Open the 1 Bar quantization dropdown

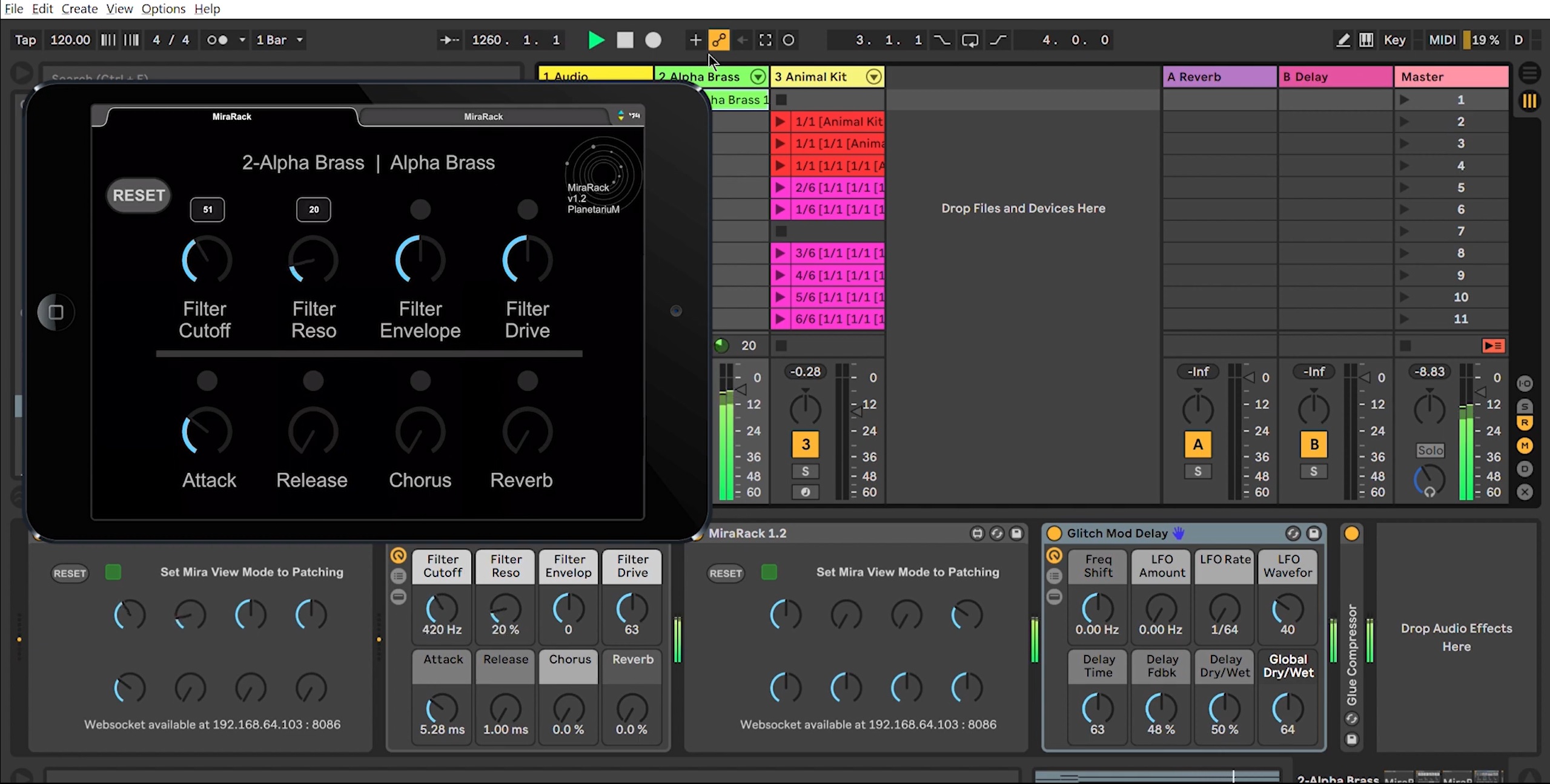280,40
